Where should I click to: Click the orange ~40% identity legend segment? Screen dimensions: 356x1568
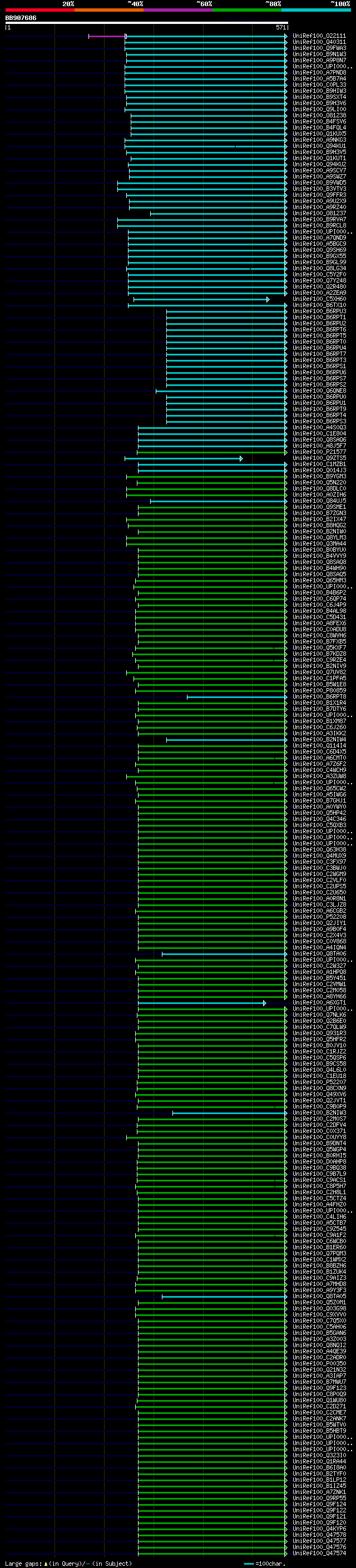[109, 10]
